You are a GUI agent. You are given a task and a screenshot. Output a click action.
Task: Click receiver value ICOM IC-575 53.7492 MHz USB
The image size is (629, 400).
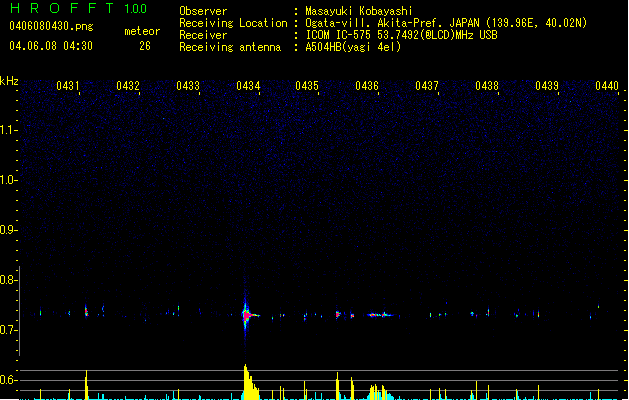click(401, 35)
